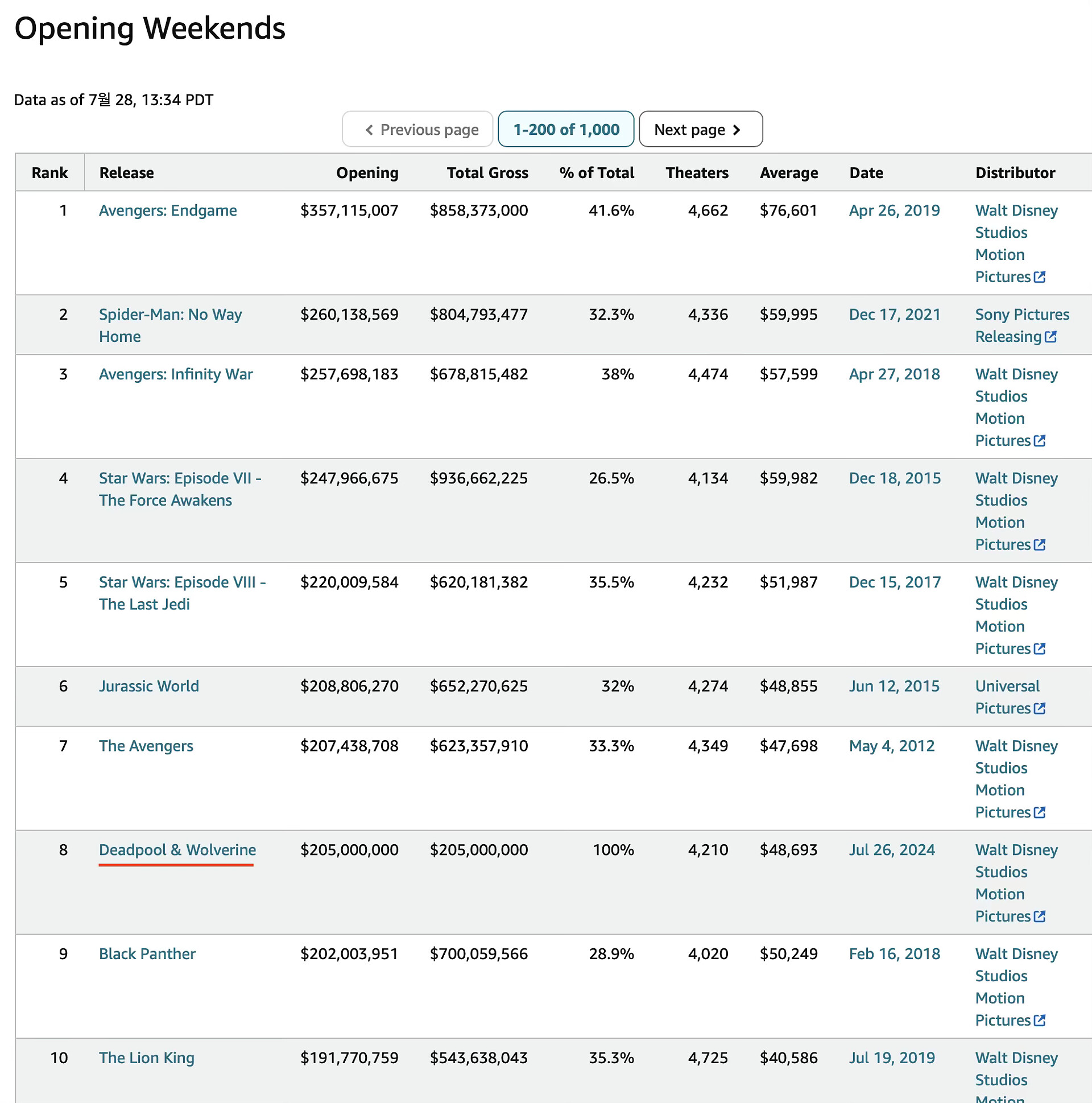Open Deadpool & Wolverine release page
This screenshot has width=1092, height=1103.
(177, 850)
